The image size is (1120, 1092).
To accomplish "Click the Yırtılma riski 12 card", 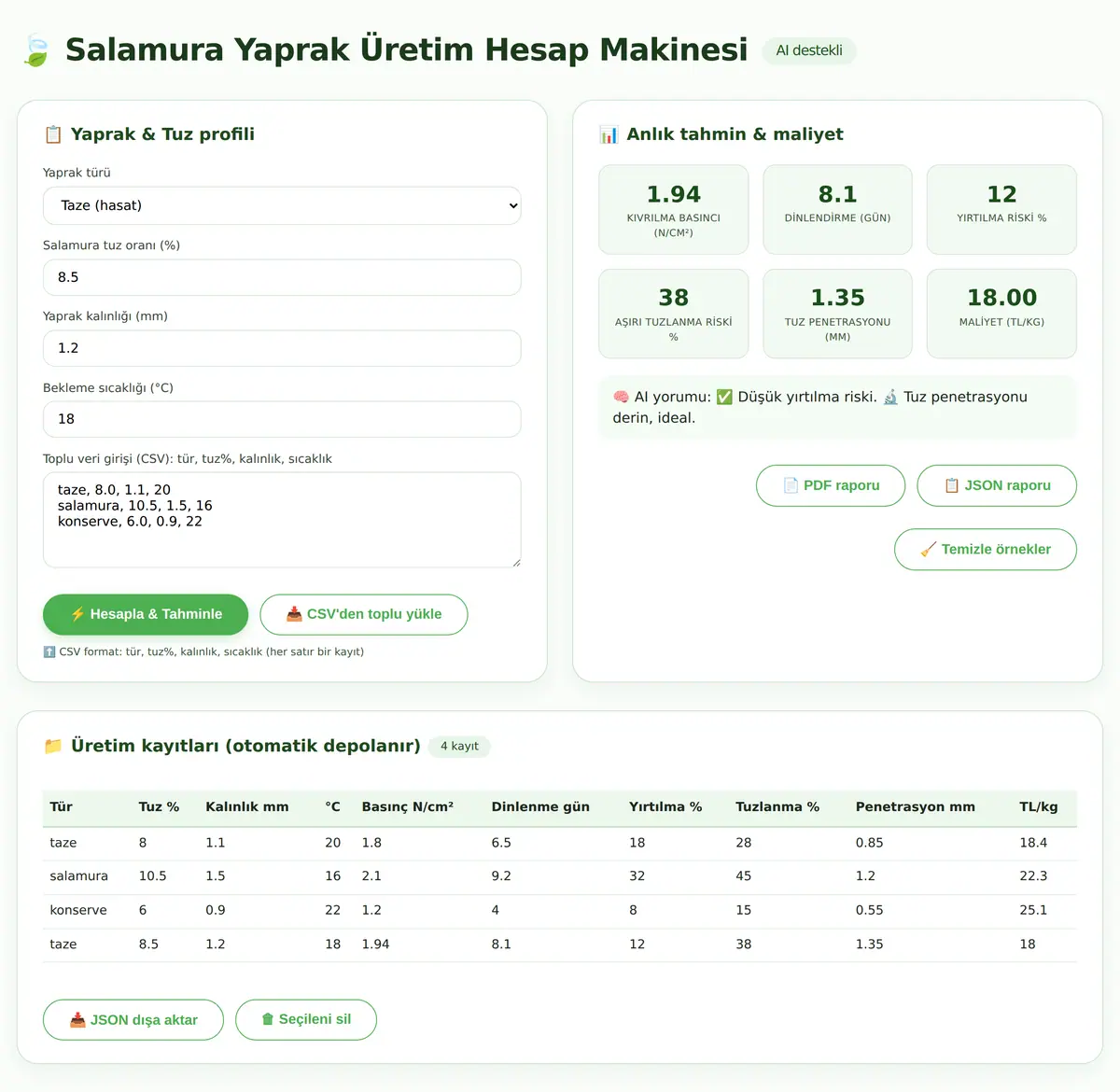I will 1001,209.
